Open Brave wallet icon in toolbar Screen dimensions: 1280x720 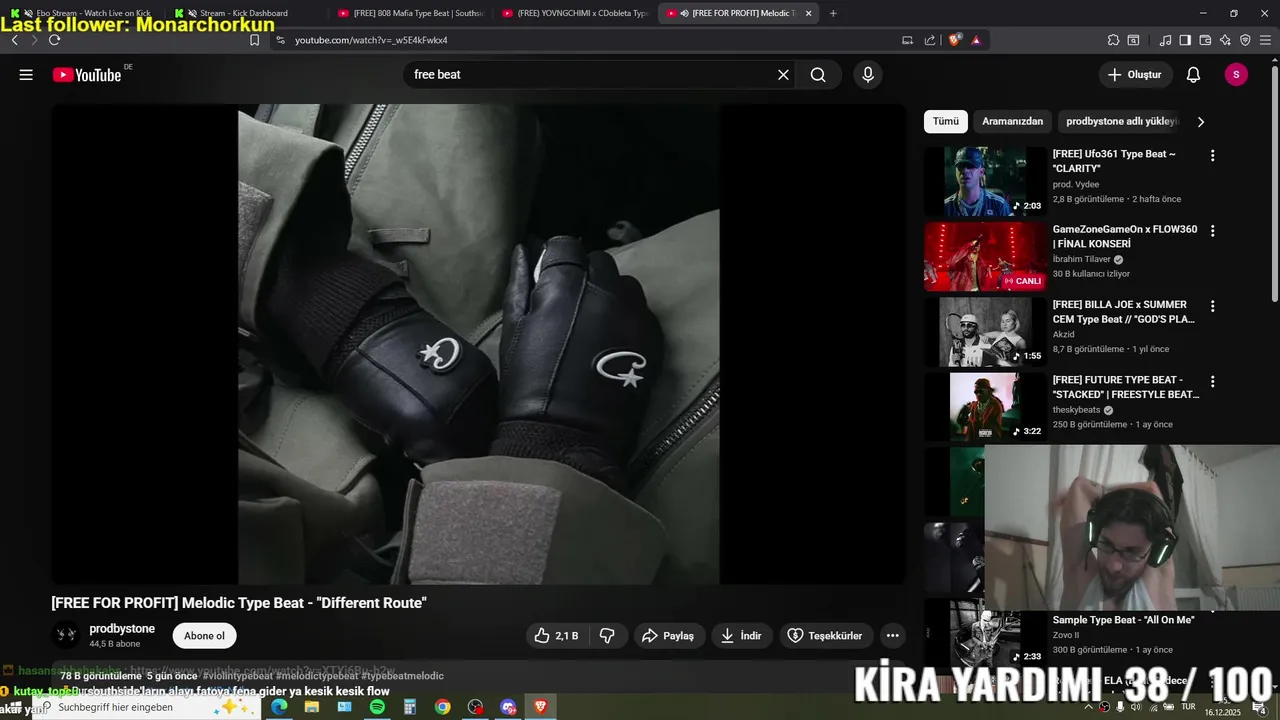(1205, 40)
